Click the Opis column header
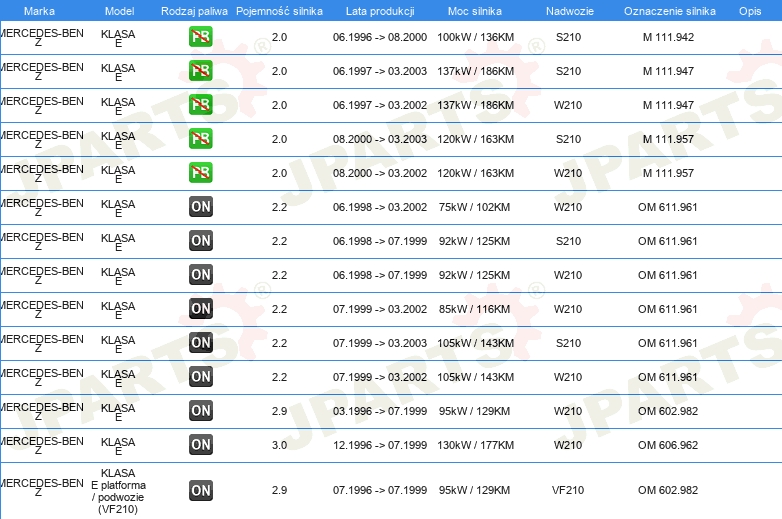Viewport: 782px width, 519px height. coord(750,11)
